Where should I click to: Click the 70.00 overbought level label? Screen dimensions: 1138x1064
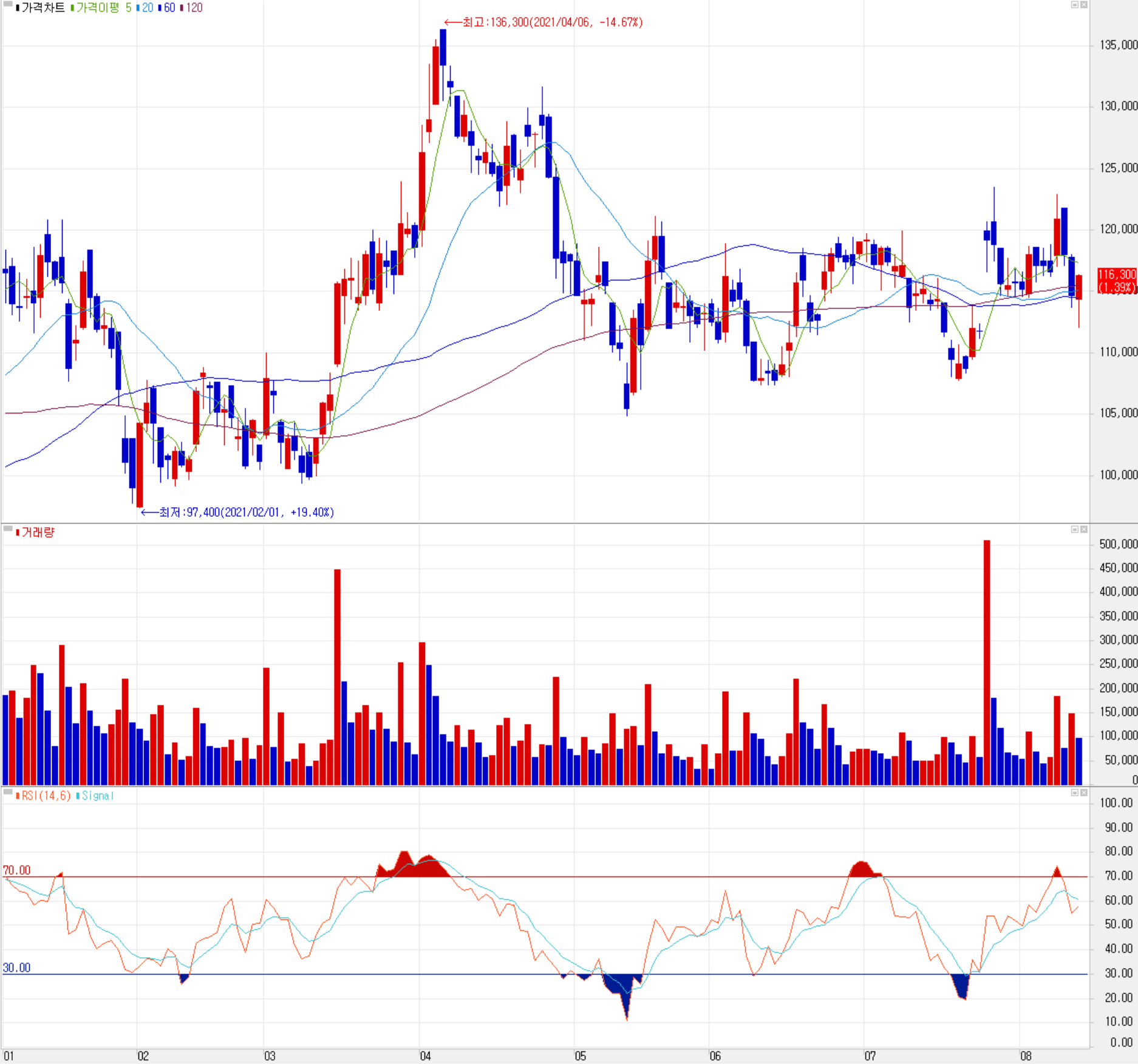tap(16, 870)
